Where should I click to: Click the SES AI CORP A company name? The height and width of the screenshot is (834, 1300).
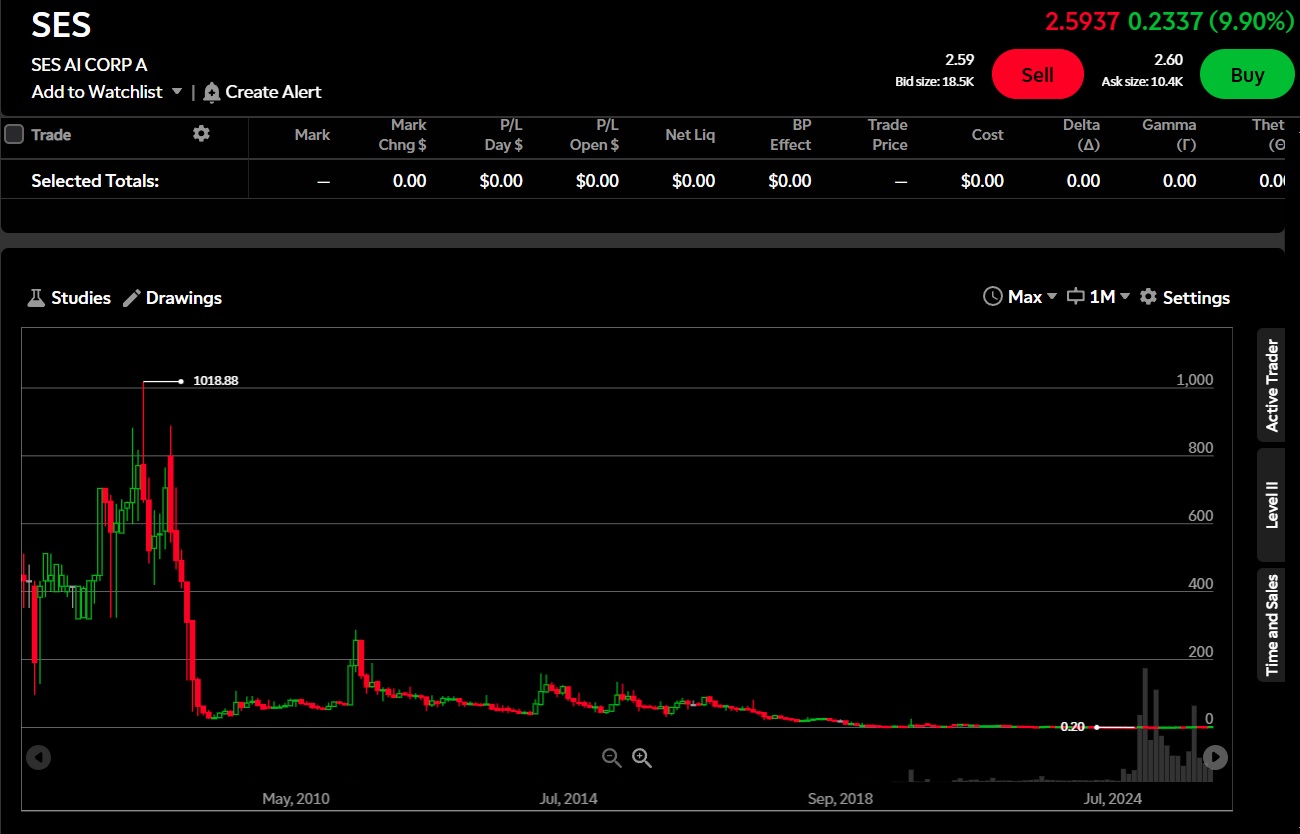click(x=89, y=65)
